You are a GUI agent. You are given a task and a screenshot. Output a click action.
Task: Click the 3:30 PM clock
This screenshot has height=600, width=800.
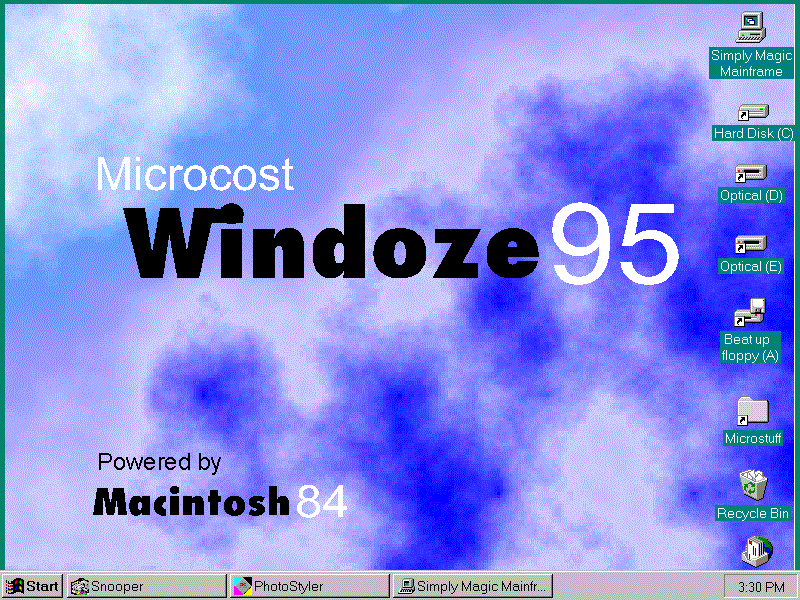761,587
